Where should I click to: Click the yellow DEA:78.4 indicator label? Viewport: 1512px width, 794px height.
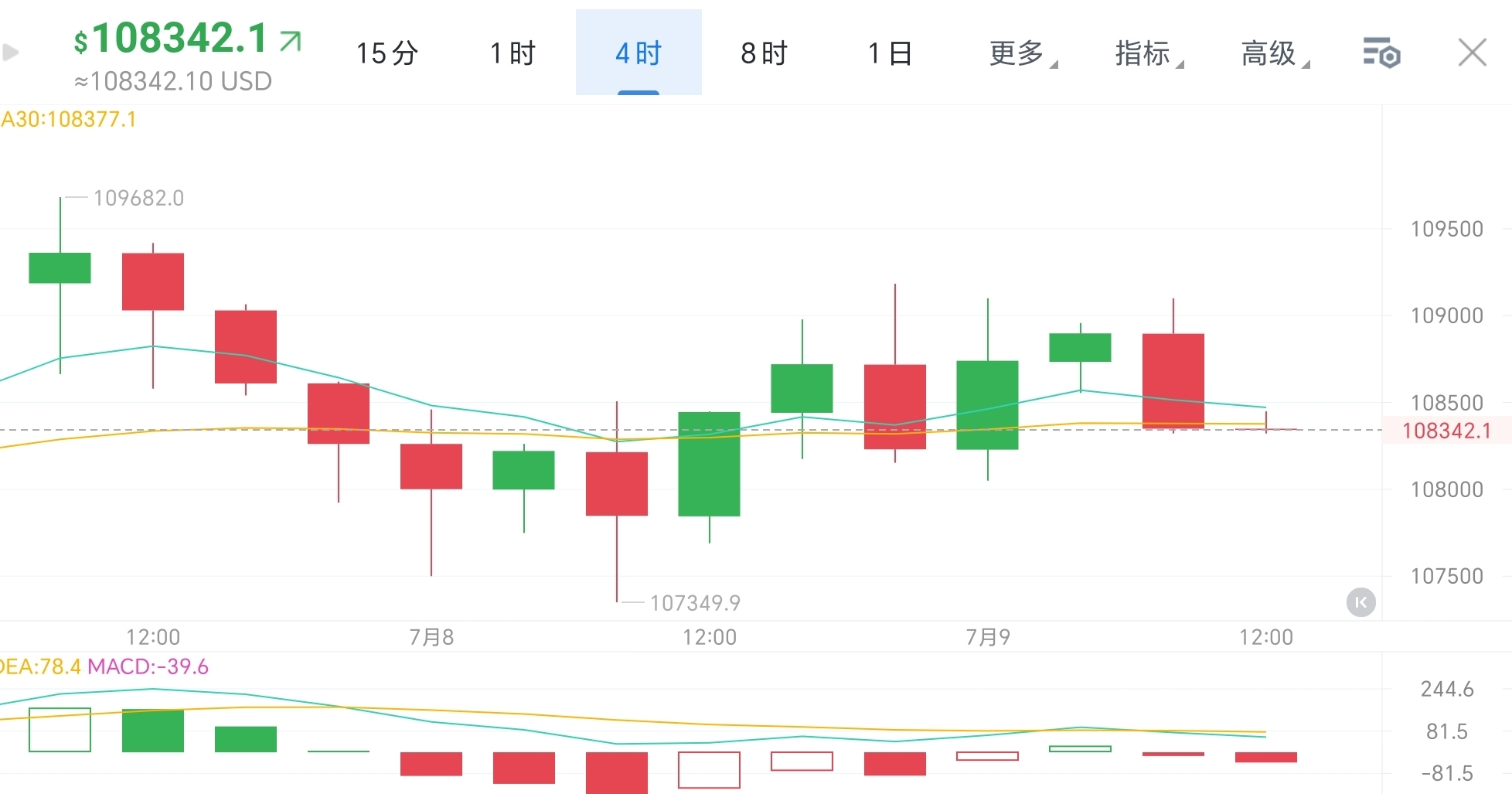39,666
